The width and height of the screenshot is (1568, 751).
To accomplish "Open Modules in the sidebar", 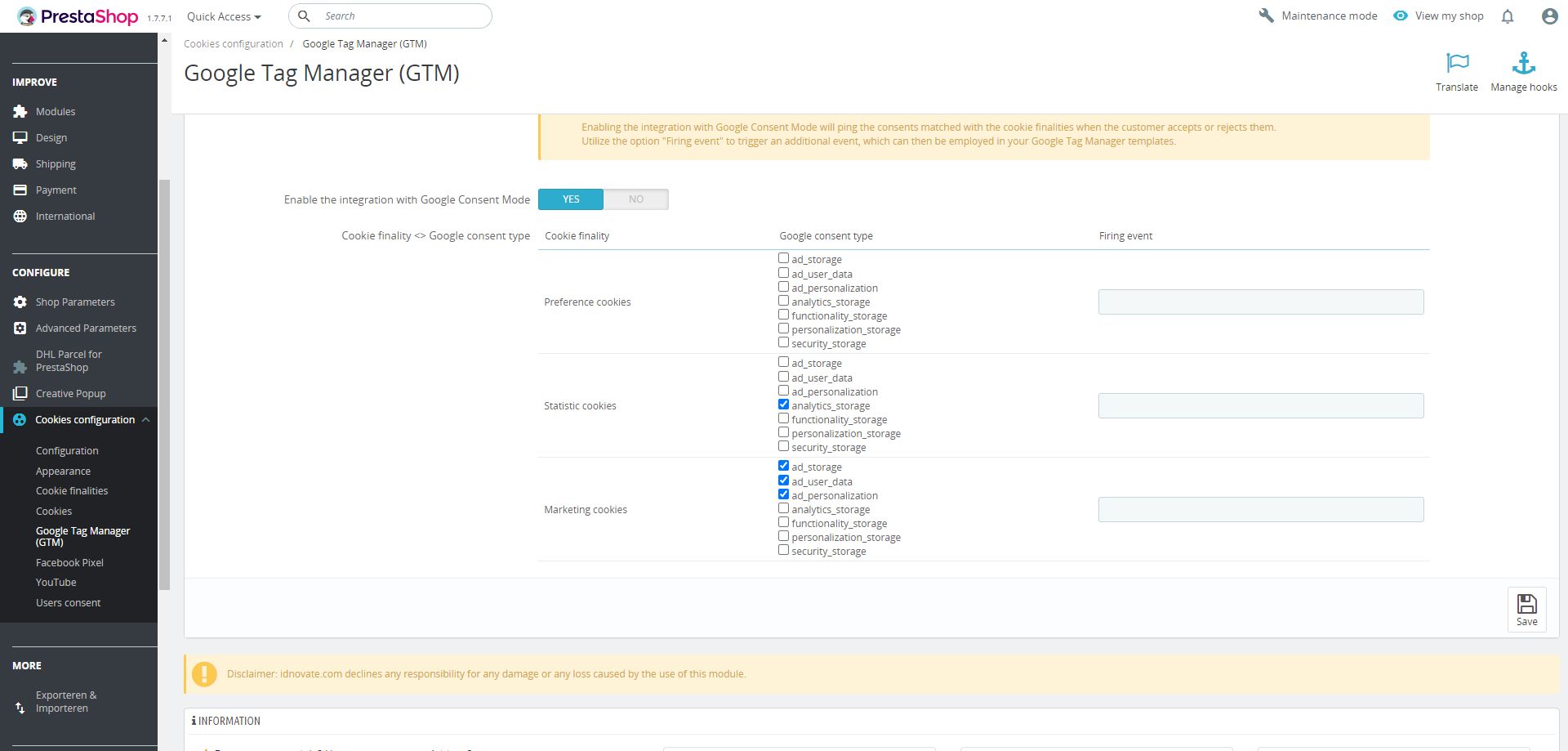I will point(56,112).
